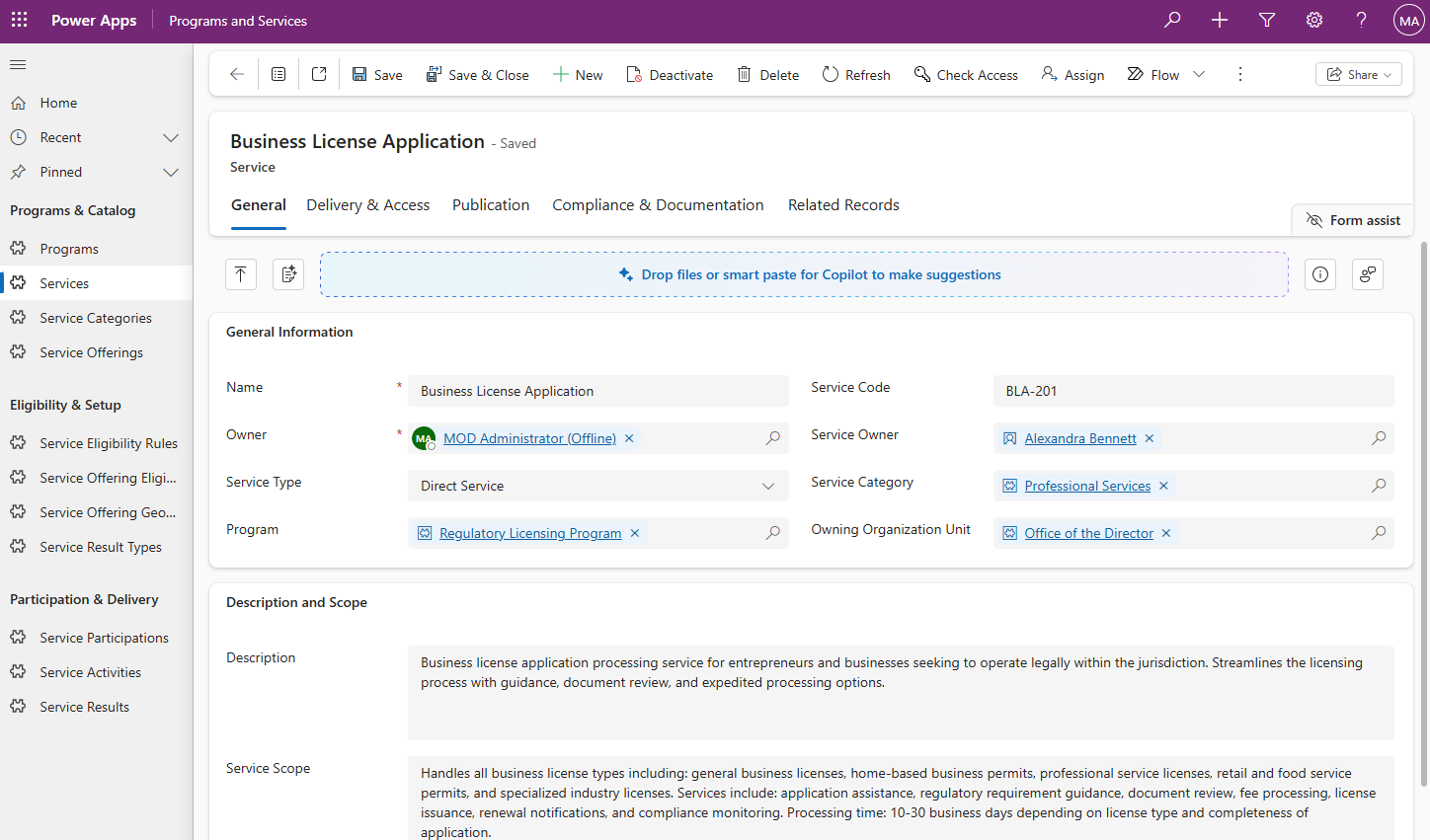
Task: Open advanced find filter icon
Action: [1267, 20]
